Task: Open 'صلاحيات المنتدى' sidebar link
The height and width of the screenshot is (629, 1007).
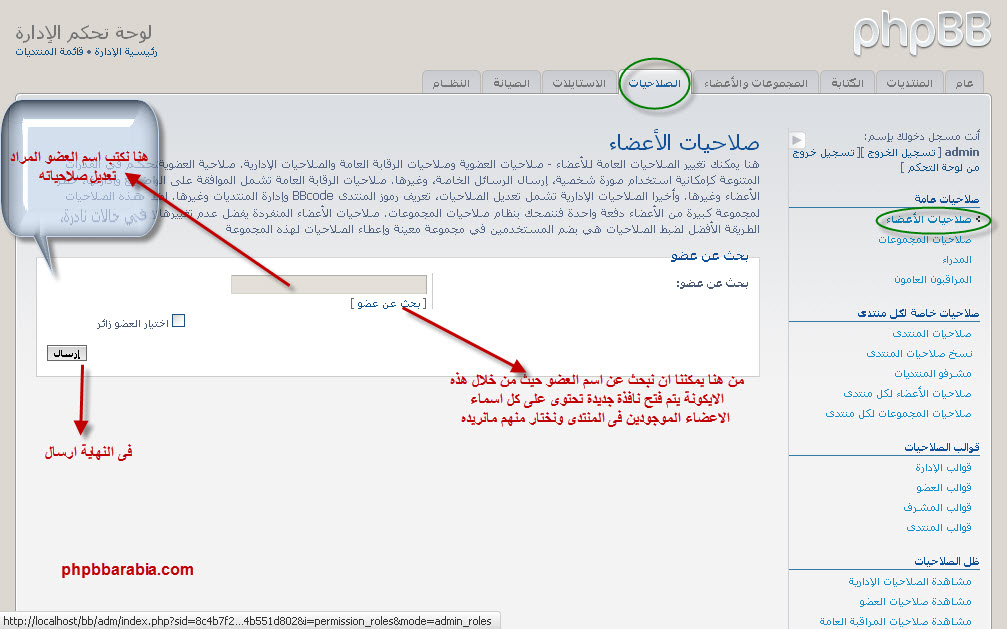Action: pyautogui.click(x=932, y=333)
